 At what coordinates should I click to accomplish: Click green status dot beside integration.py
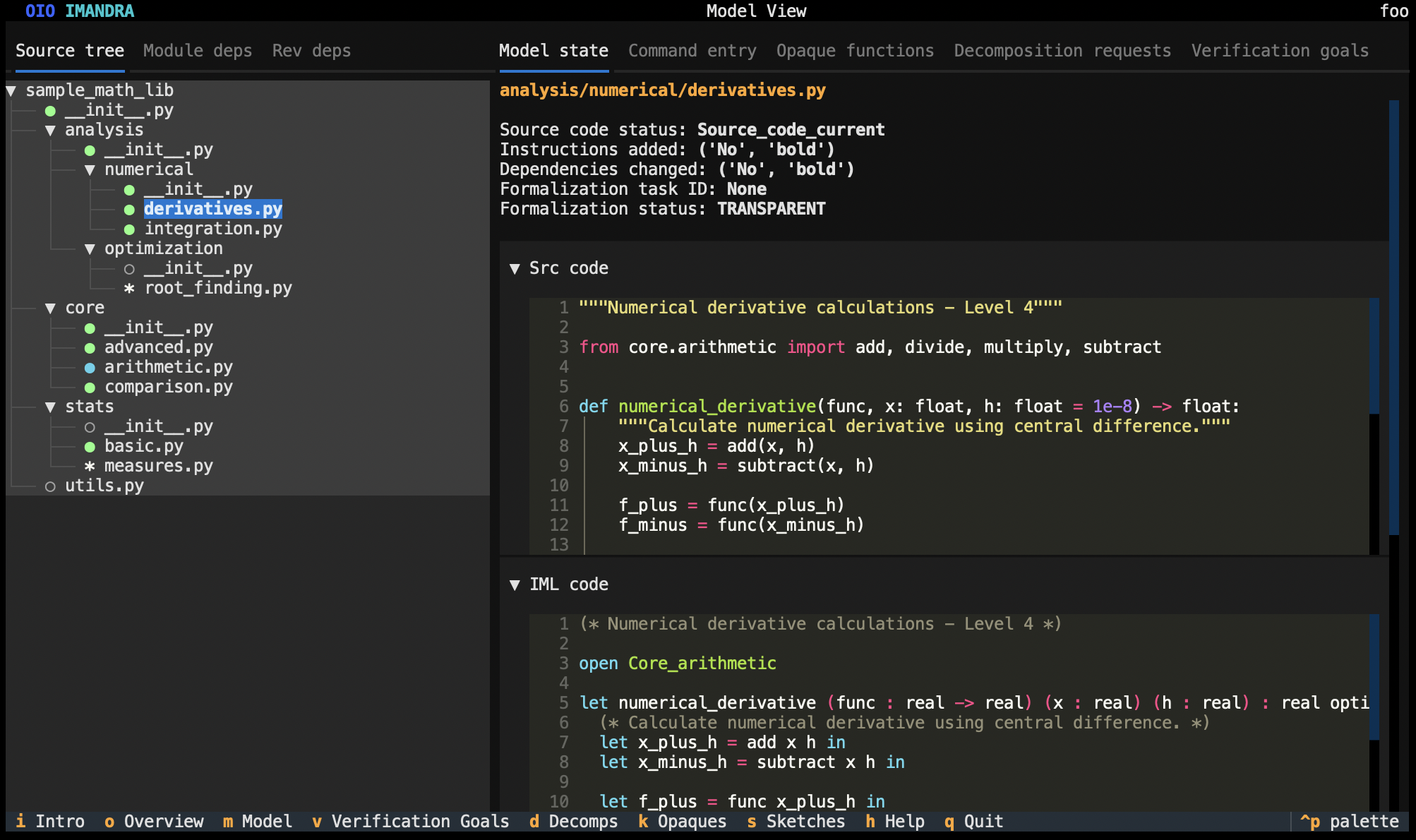pos(129,229)
